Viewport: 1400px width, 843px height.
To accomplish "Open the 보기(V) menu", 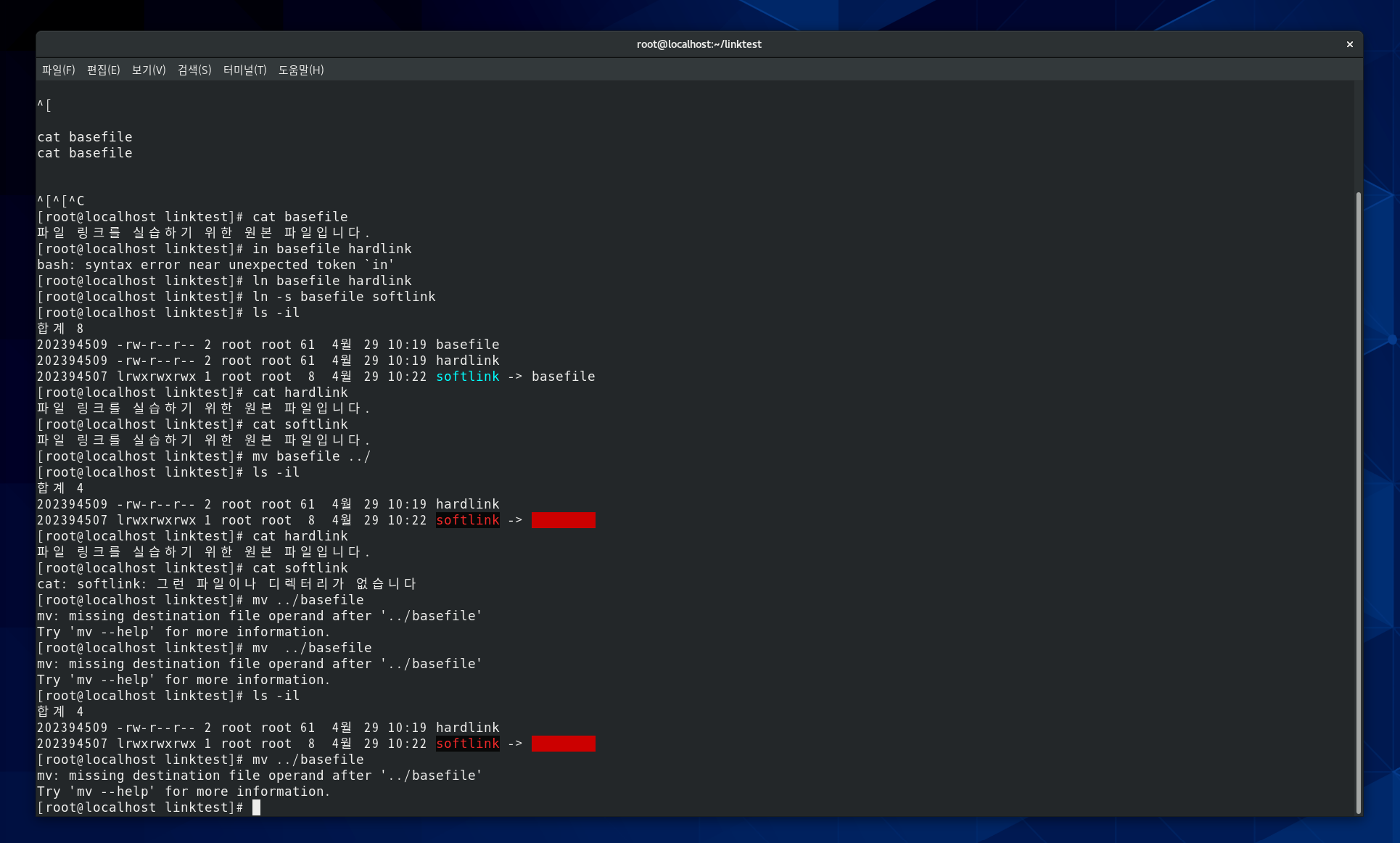I will (x=149, y=70).
